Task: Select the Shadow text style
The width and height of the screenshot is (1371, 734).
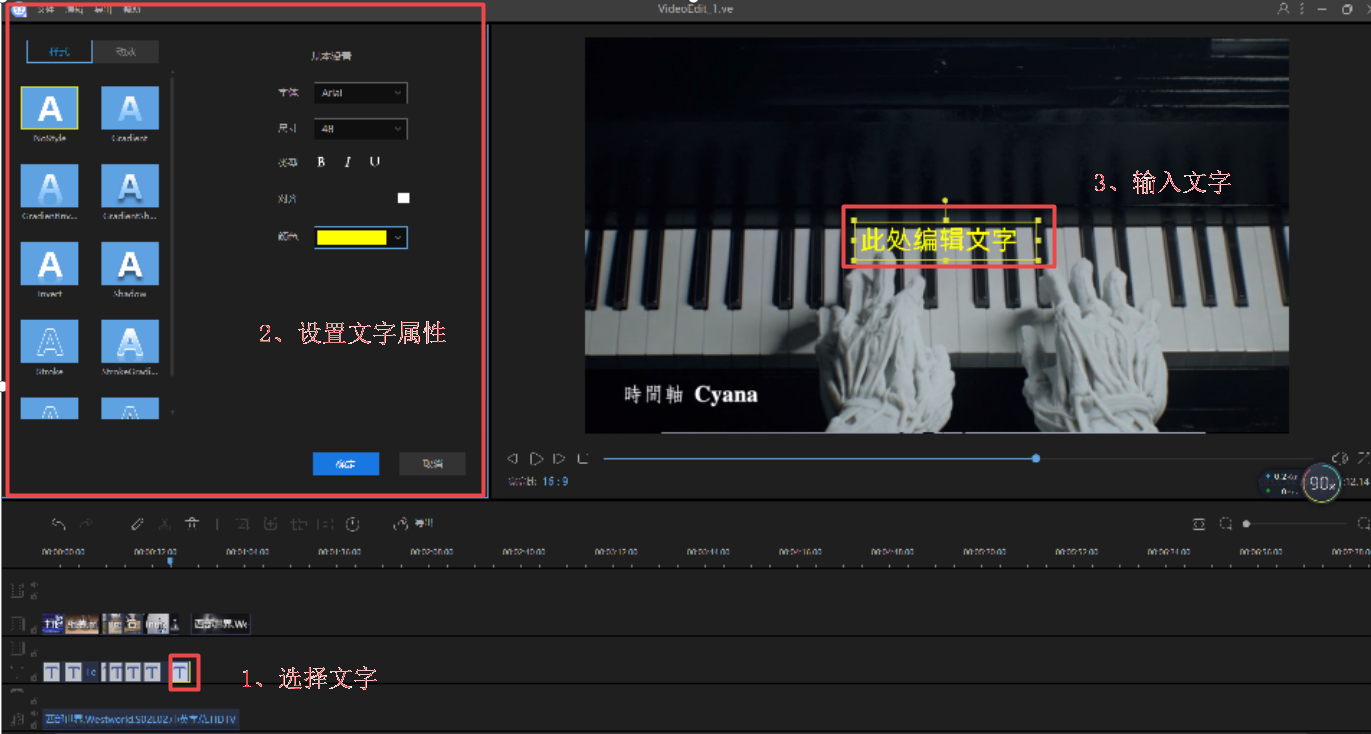Action: click(130, 264)
